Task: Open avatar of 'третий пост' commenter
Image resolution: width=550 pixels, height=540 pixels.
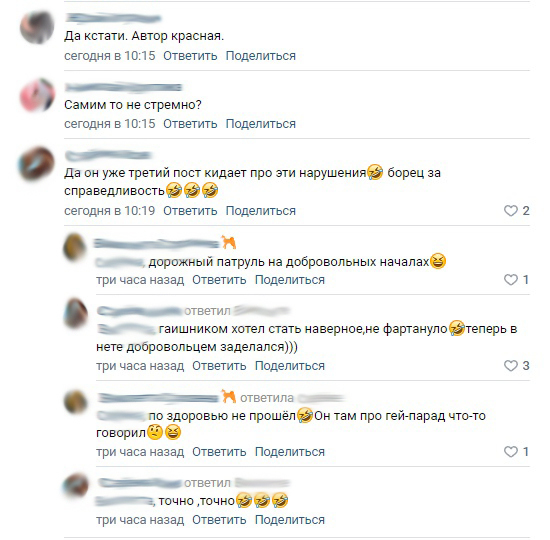Action: (x=37, y=164)
